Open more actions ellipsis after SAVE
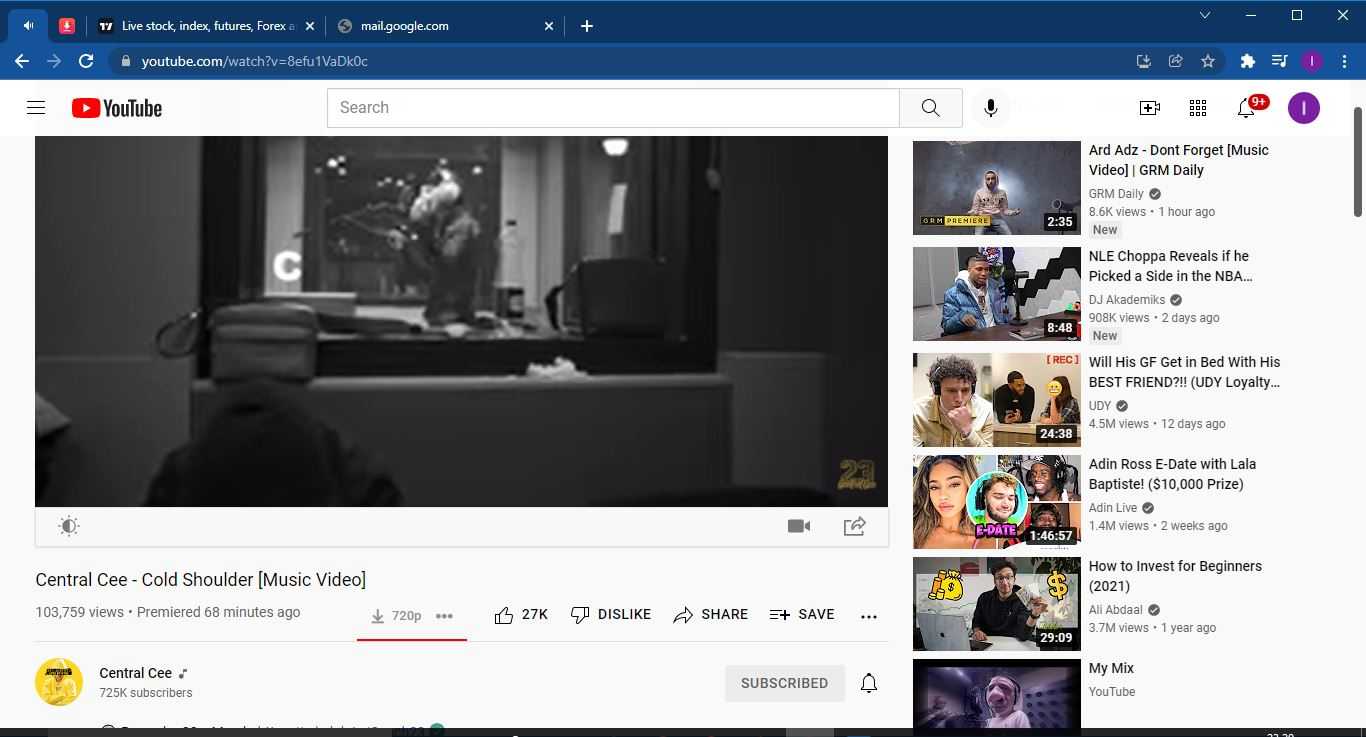Image resolution: width=1366 pixels, height=737 pixels. 869,616
